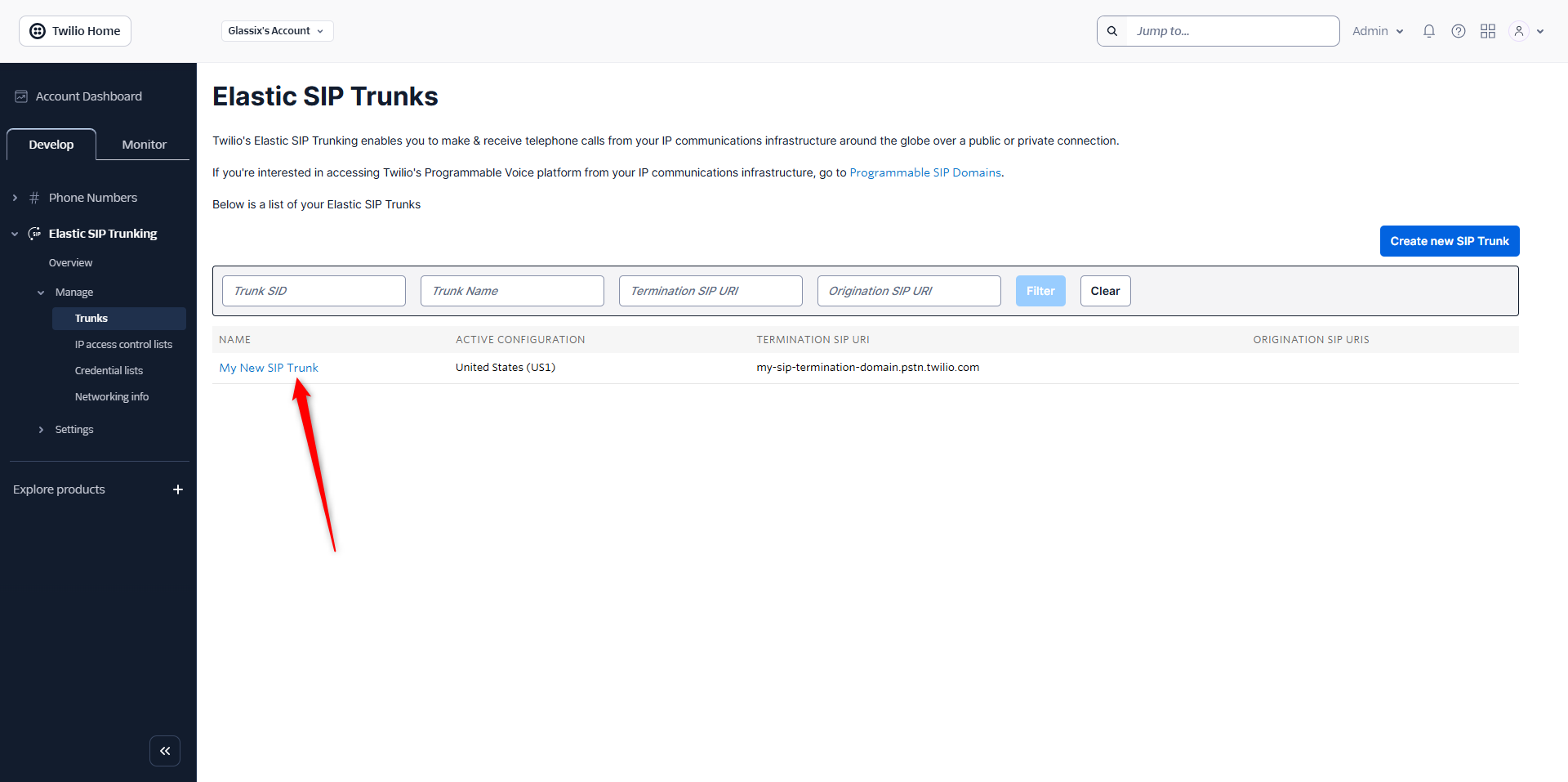Expand the Settings submenu
This screenshot has height=782, width=1568.
(x=41, y=430)
